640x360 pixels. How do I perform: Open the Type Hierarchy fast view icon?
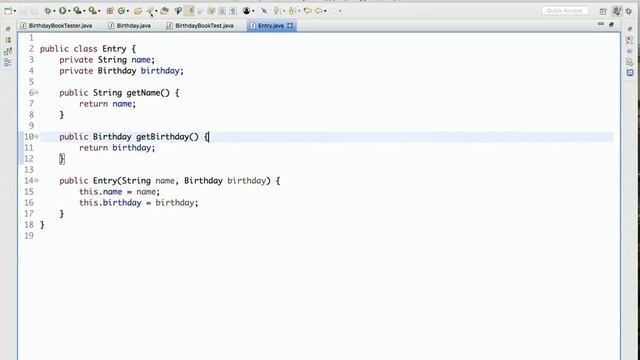8,51
